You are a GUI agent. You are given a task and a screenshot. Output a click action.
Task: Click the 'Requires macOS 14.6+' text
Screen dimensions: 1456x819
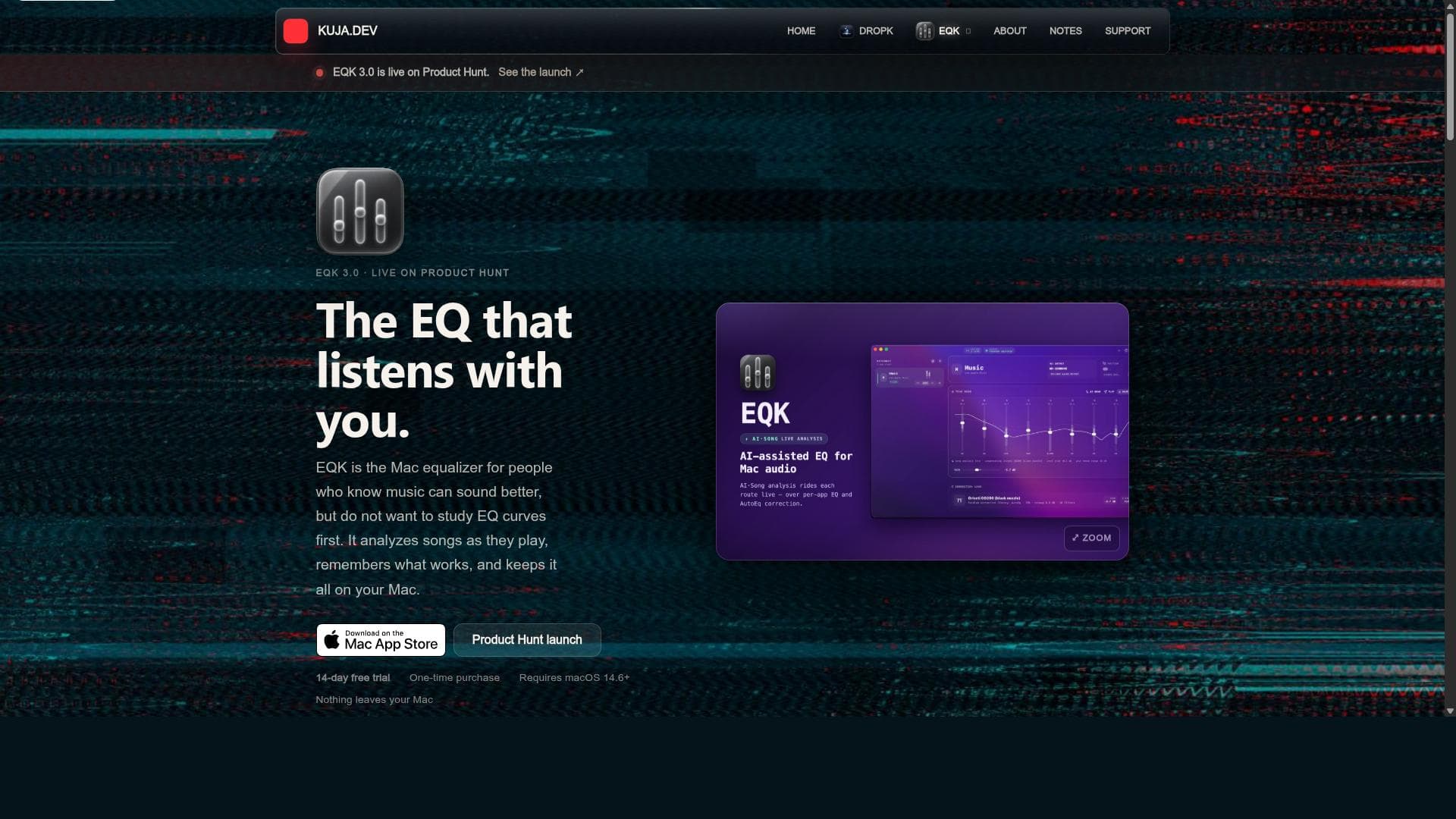[574, 678]
